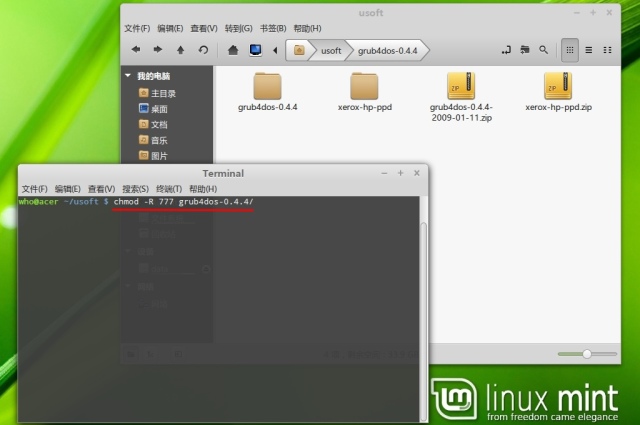Screen dimensions: 640x425
Task: Open 主目录 in the sidebar
Action: click(157, 93)
